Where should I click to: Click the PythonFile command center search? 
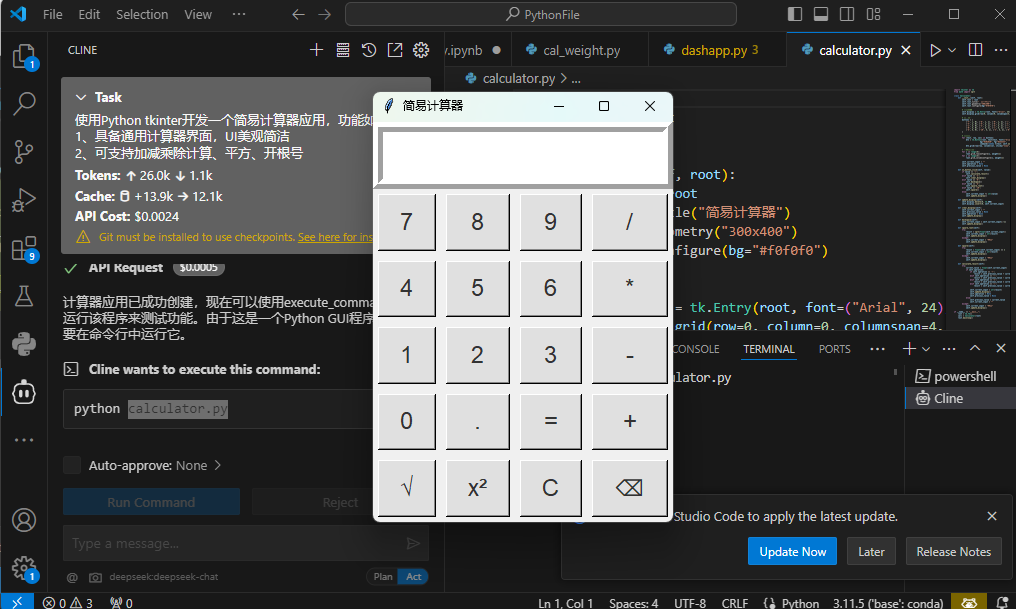click(x=541, y=14)
